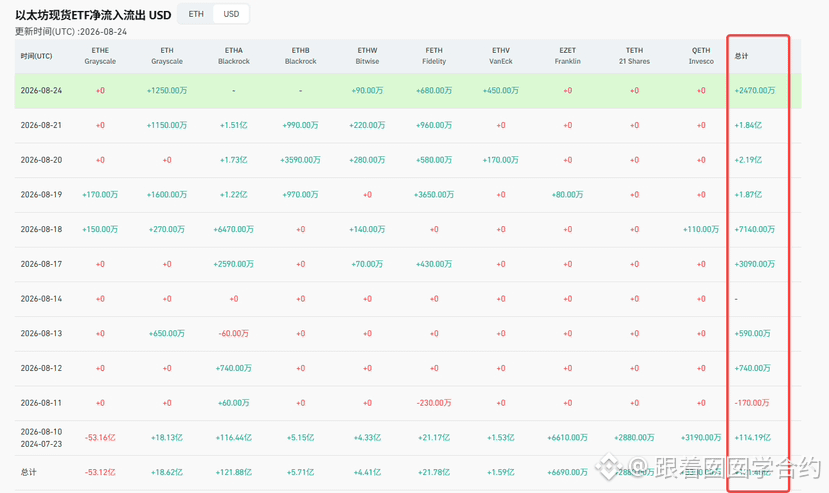Select the ETHA Blackrock column header
829x493 pixels.
(234, 56)
